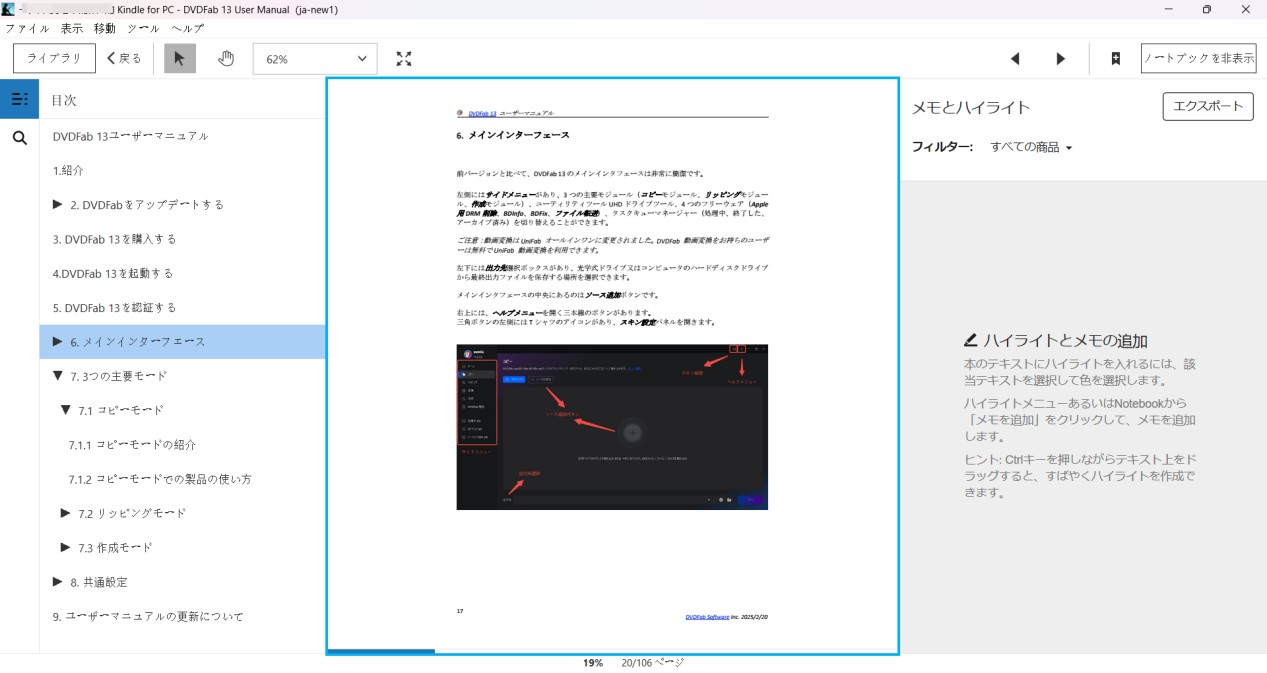Restore down the Kindle window

click(1207, 9)
